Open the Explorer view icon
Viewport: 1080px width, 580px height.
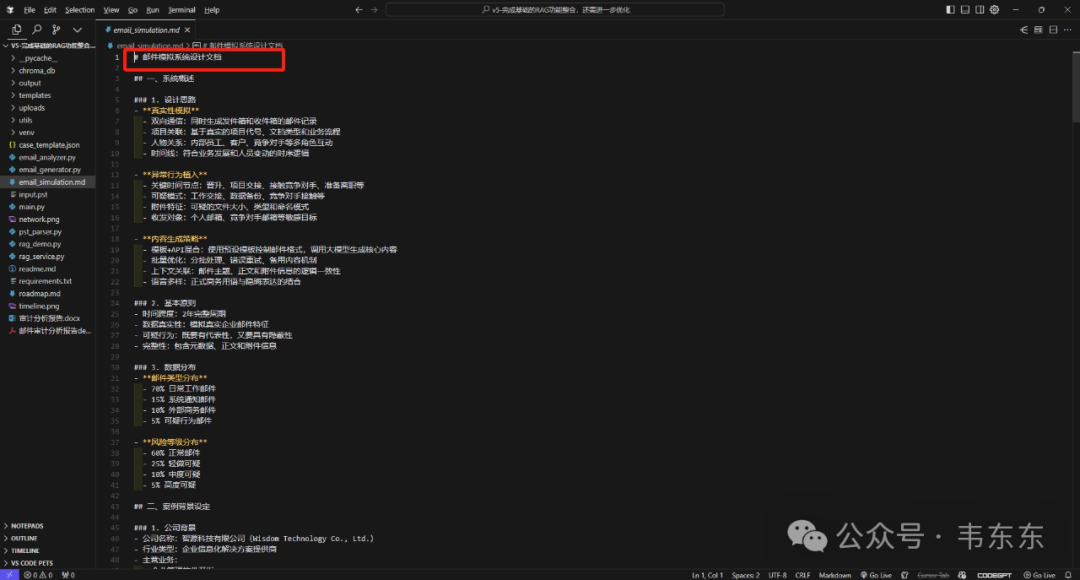17,30
